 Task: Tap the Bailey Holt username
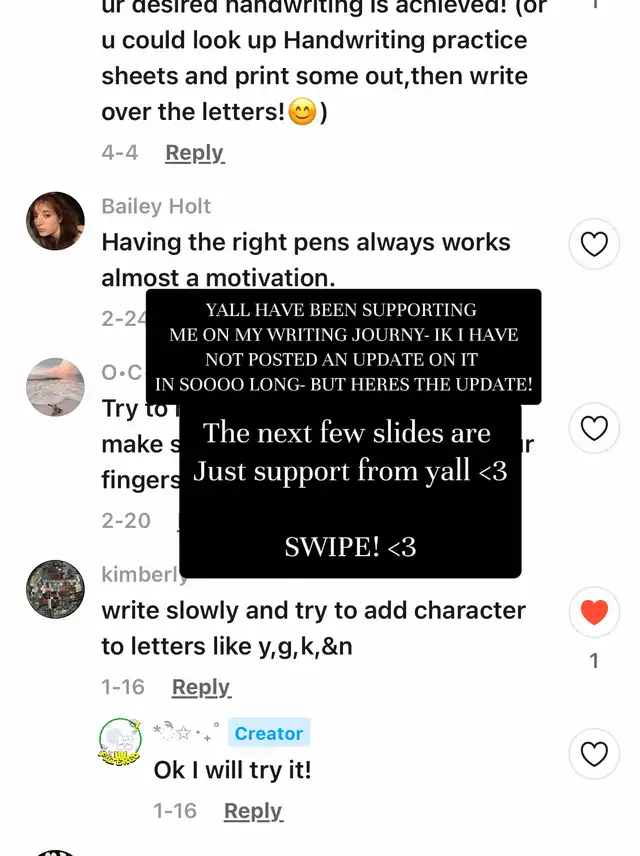pyautogui.click(x=156, y=206)
